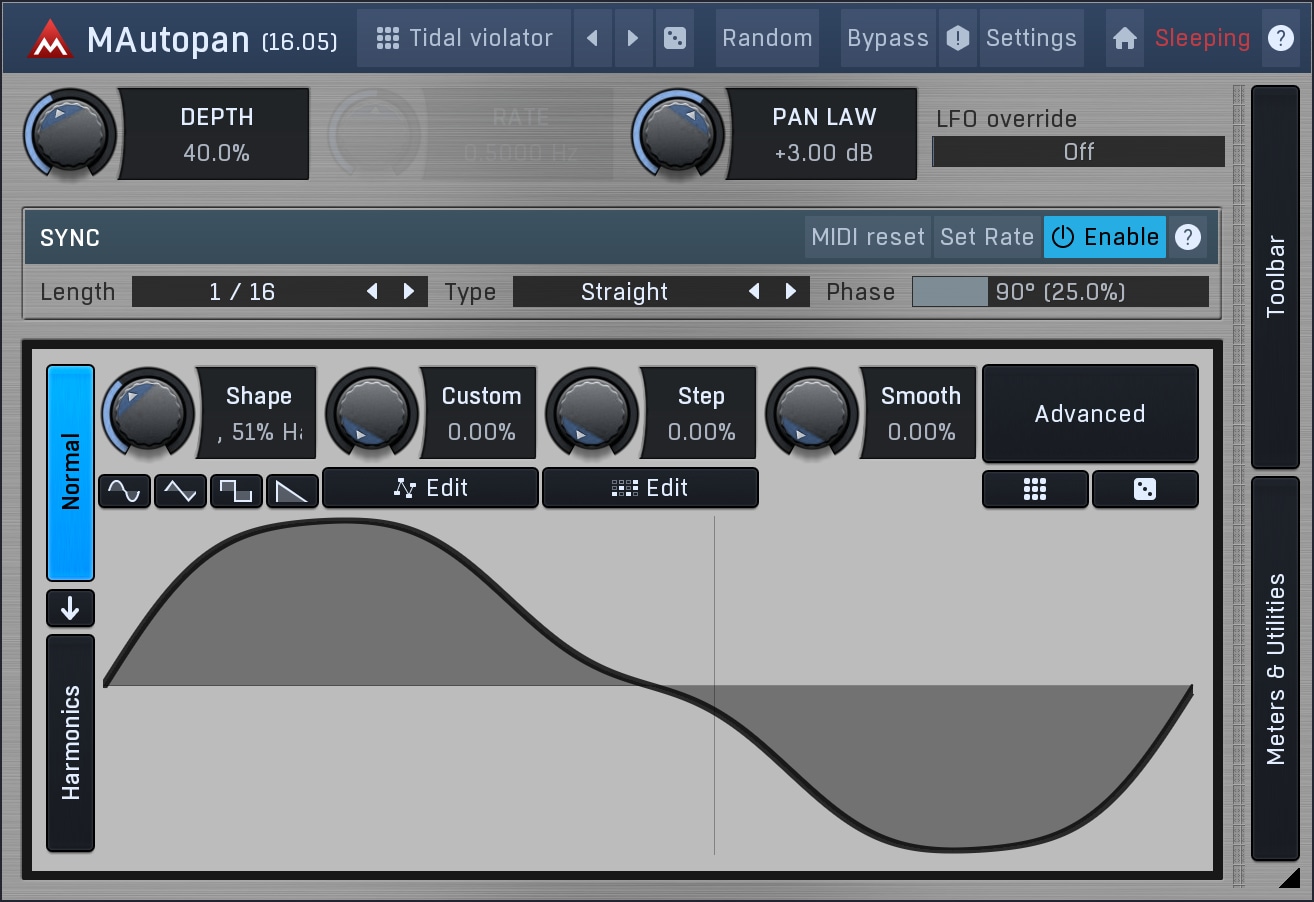Open the presets grid icon next to Tidal violator
The width and height of the screenshot is (1314, 902).
(x=388, y=38)
